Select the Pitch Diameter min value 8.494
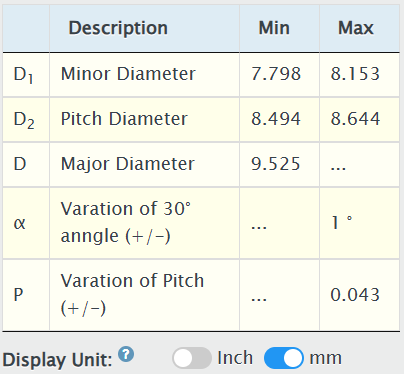This screenshot has height=374, width=404. click(x=276, y=119)
